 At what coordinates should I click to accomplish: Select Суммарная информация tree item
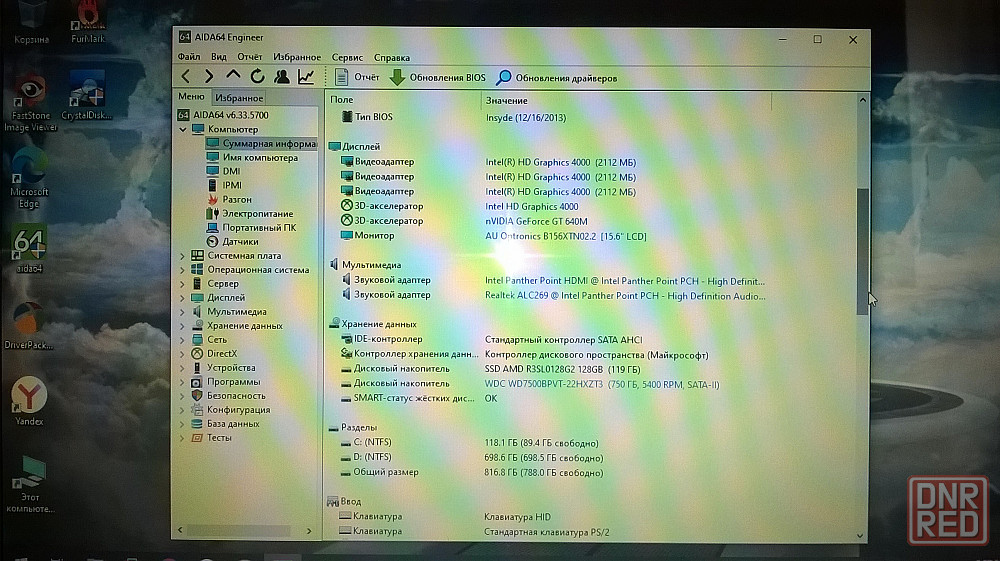261,143
